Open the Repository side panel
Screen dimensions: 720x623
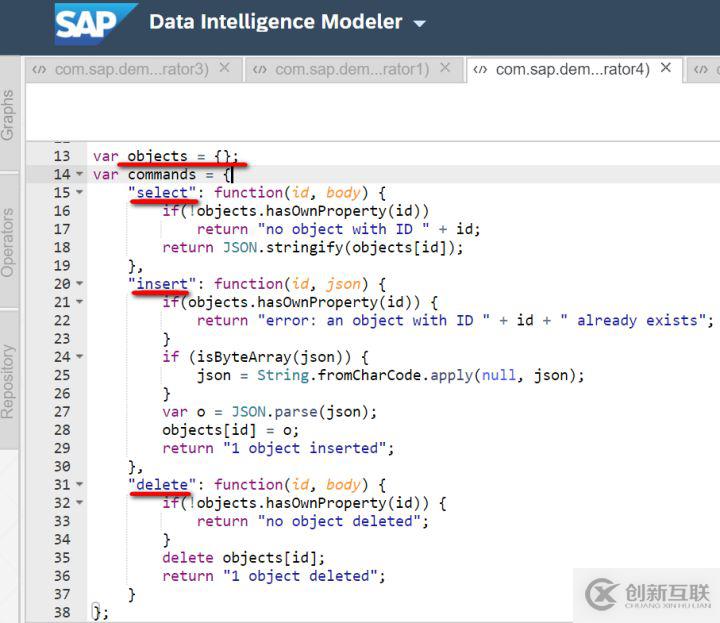point(9,380)
